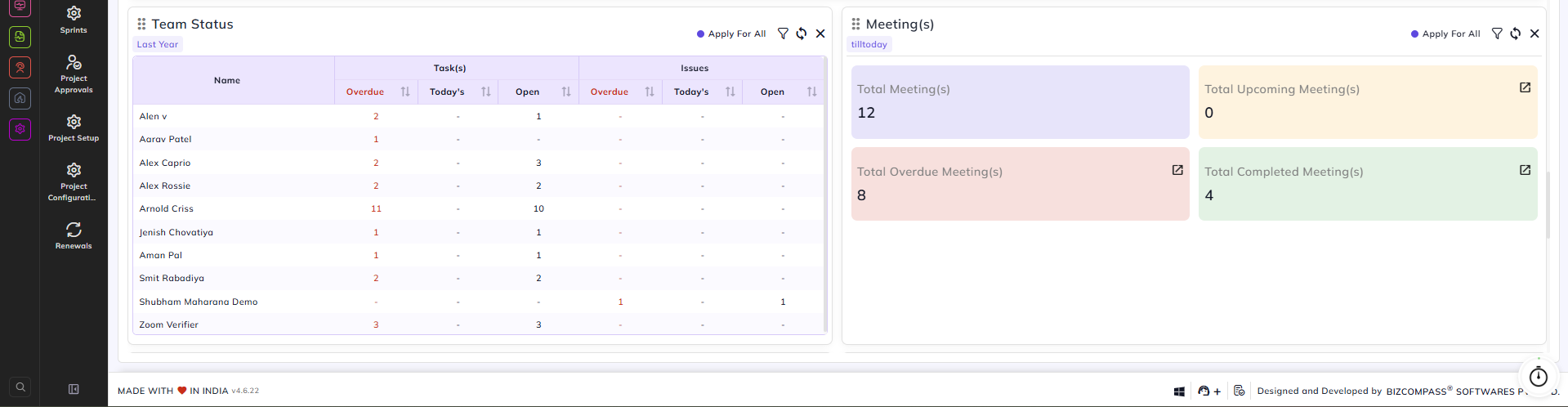Click Shubham Maharana Demo issues overdue value

point(620,302)
